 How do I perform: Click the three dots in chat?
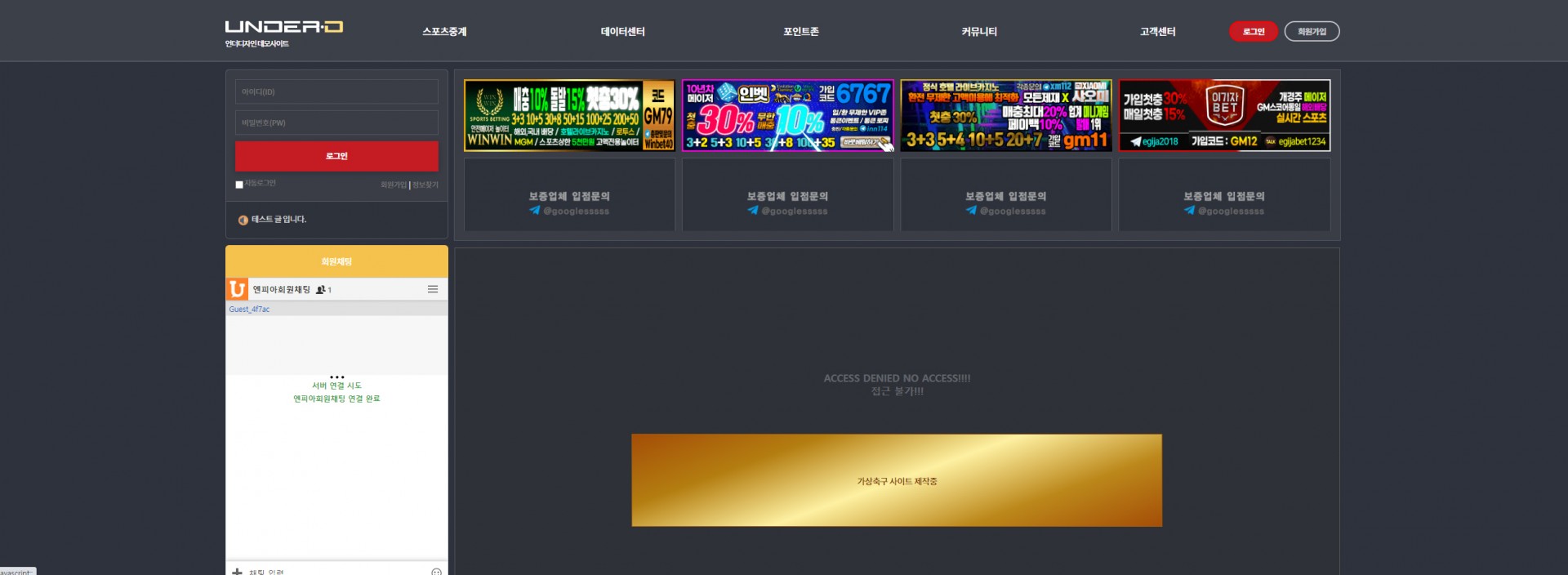(336, 377)
